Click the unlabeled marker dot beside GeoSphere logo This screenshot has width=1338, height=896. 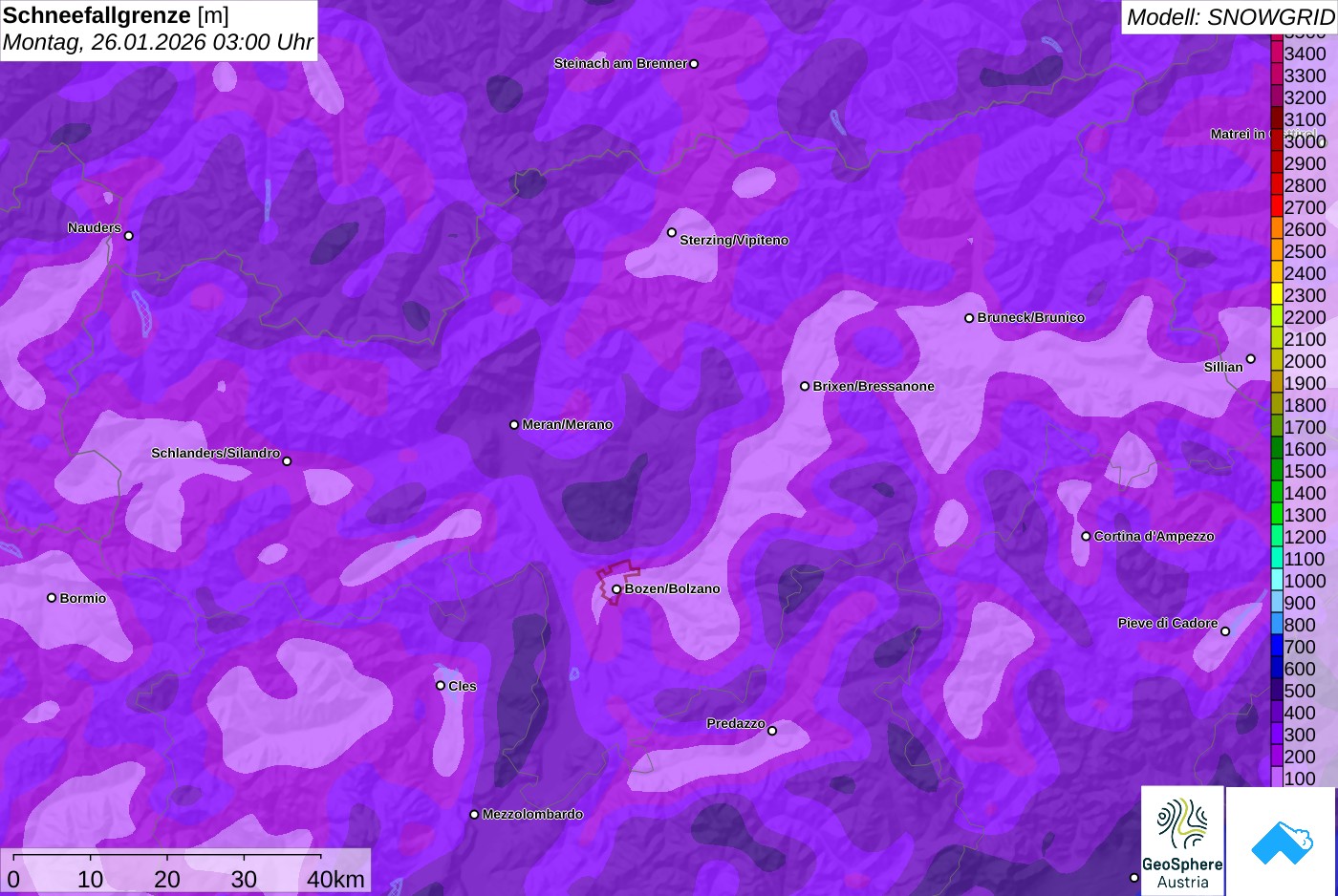point(1134,878)
